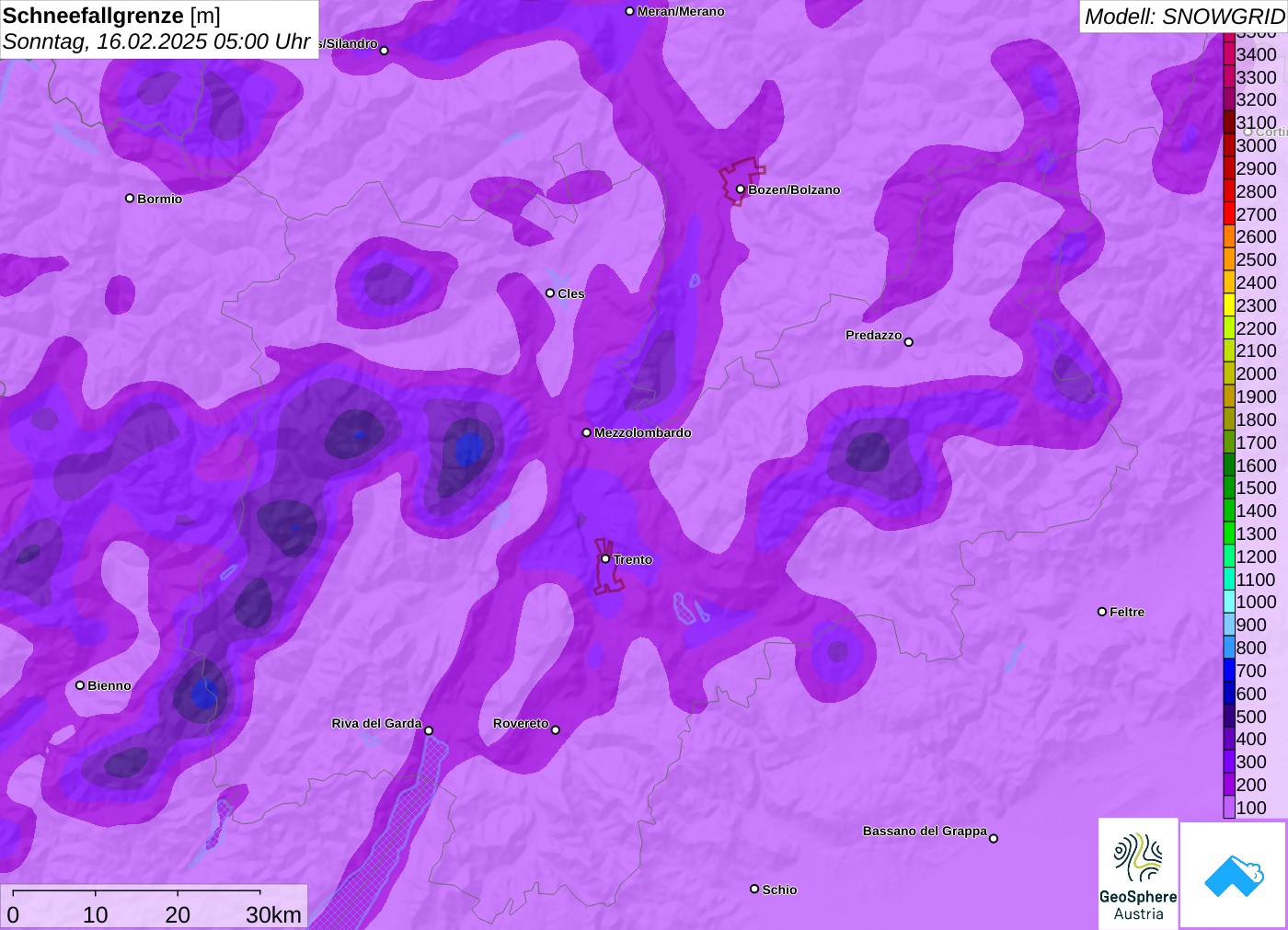
Task: Click the Trento city marker
Action: point(605,559)
